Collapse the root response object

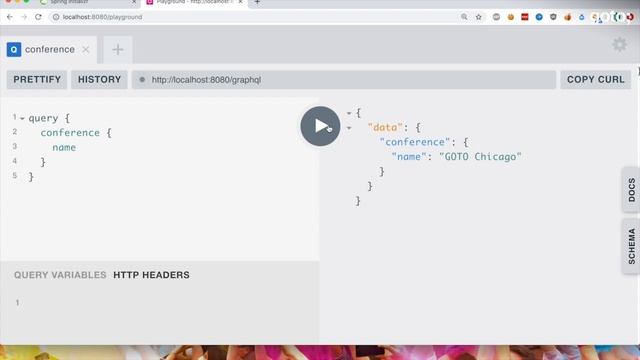pyautogui.click(x=349, y=113)
